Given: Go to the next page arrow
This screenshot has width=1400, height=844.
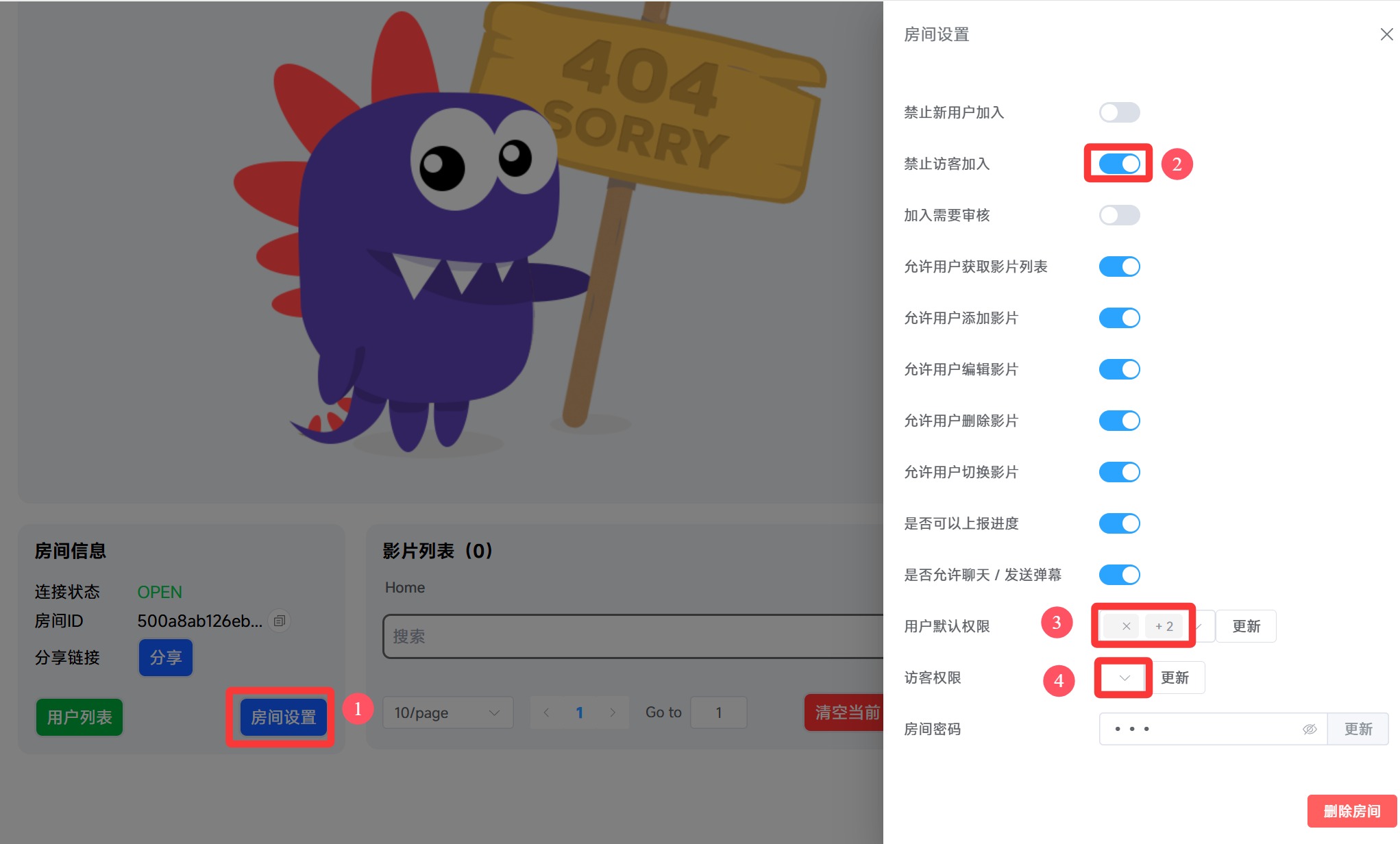Looking at the screenshot, I should tap(613, 712).
